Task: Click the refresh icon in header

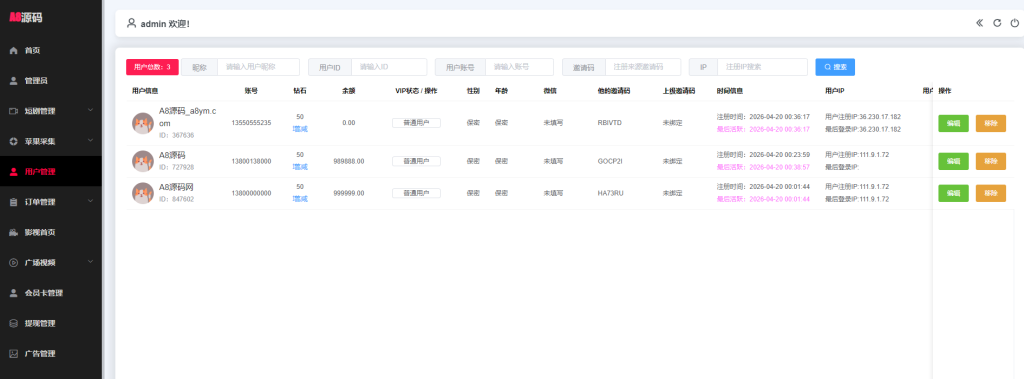Action: [x=997, y=23]
